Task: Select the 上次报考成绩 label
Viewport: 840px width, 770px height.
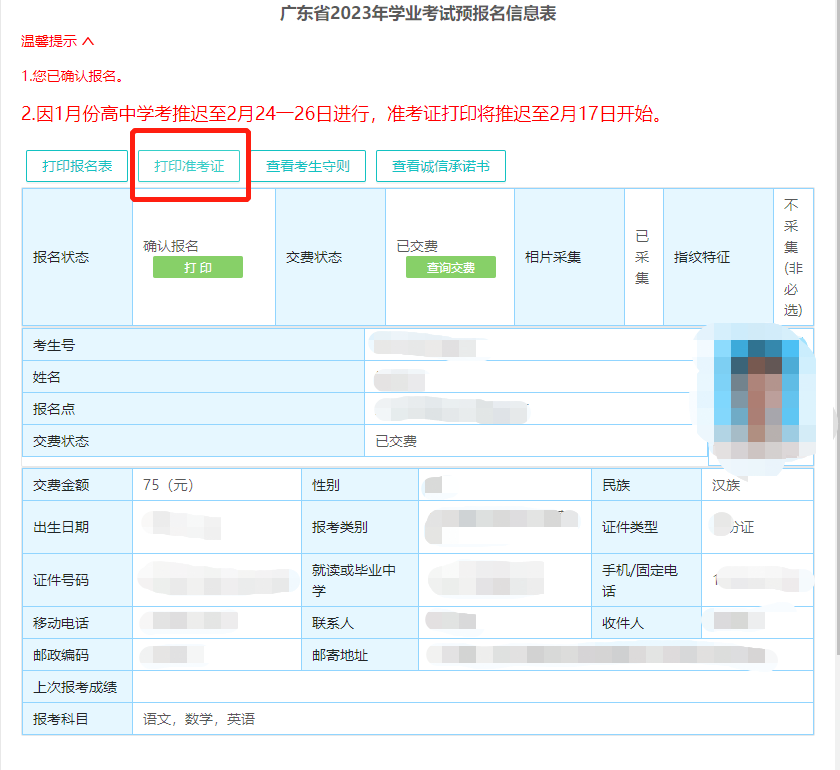Action: click(x=77, y=687)
